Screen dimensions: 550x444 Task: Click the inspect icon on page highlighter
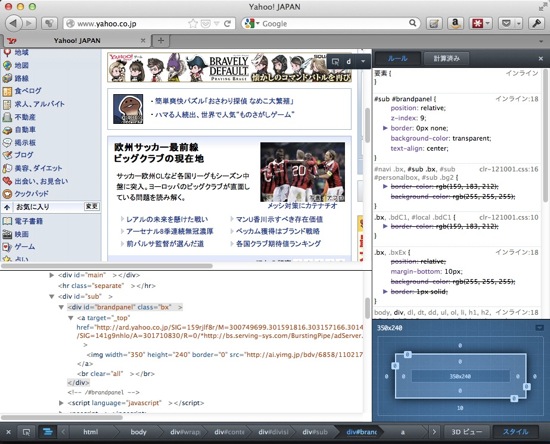(x=335, y=62)
